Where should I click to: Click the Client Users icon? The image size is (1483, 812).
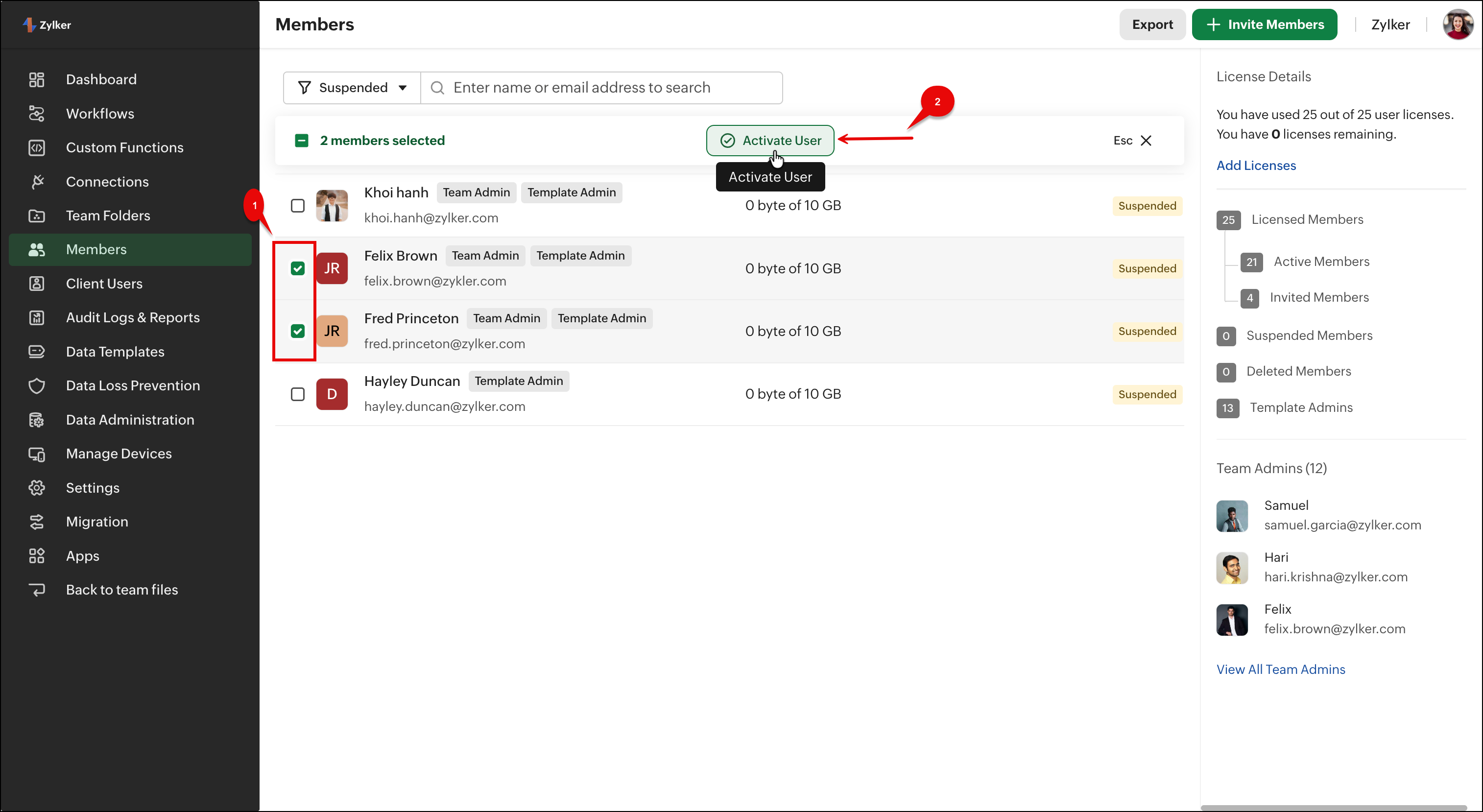coord(37,284)
